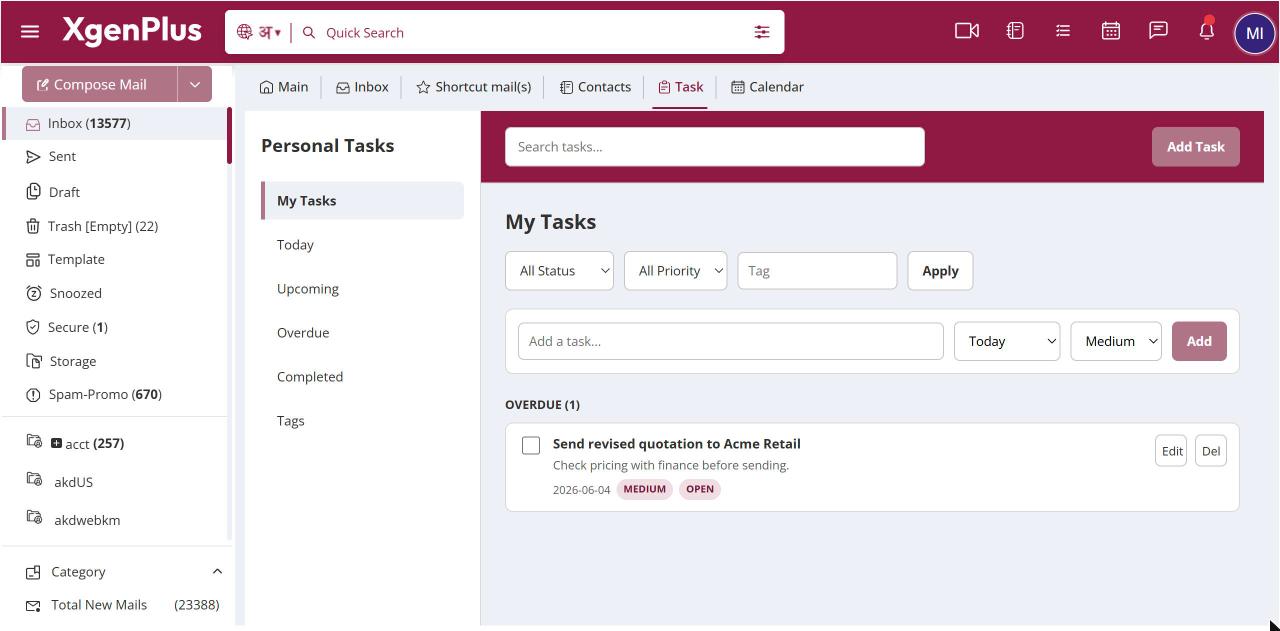Open the MI profile avatar
This screenshot has height=631, width=1280.
tap(1255, 33)
